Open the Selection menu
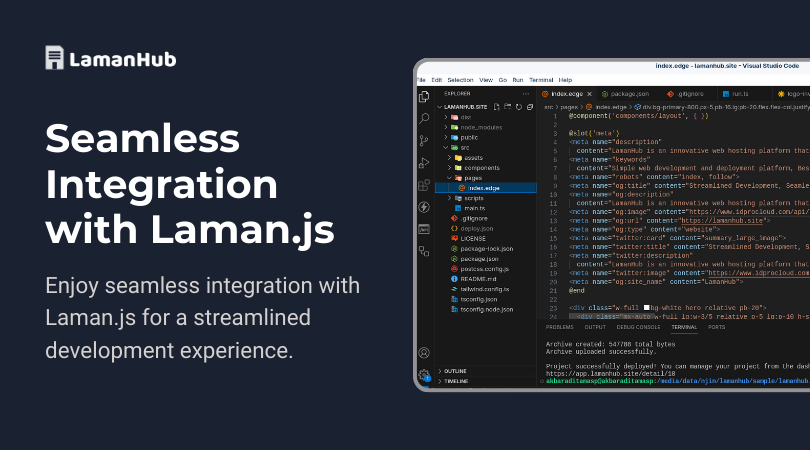810x450 pixels. [460, 80]
